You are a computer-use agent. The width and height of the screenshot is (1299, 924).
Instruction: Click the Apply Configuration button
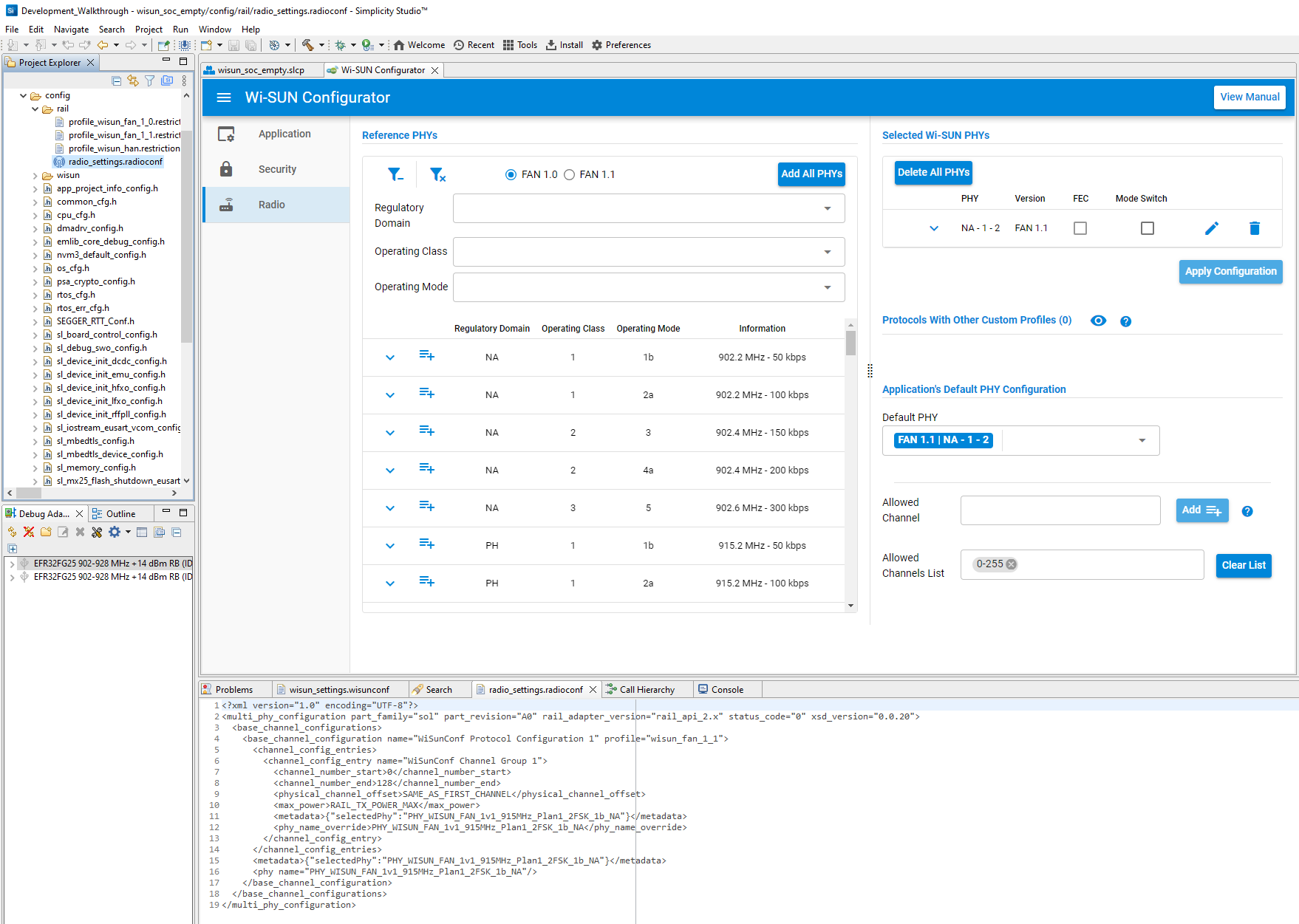point(1230,271)
